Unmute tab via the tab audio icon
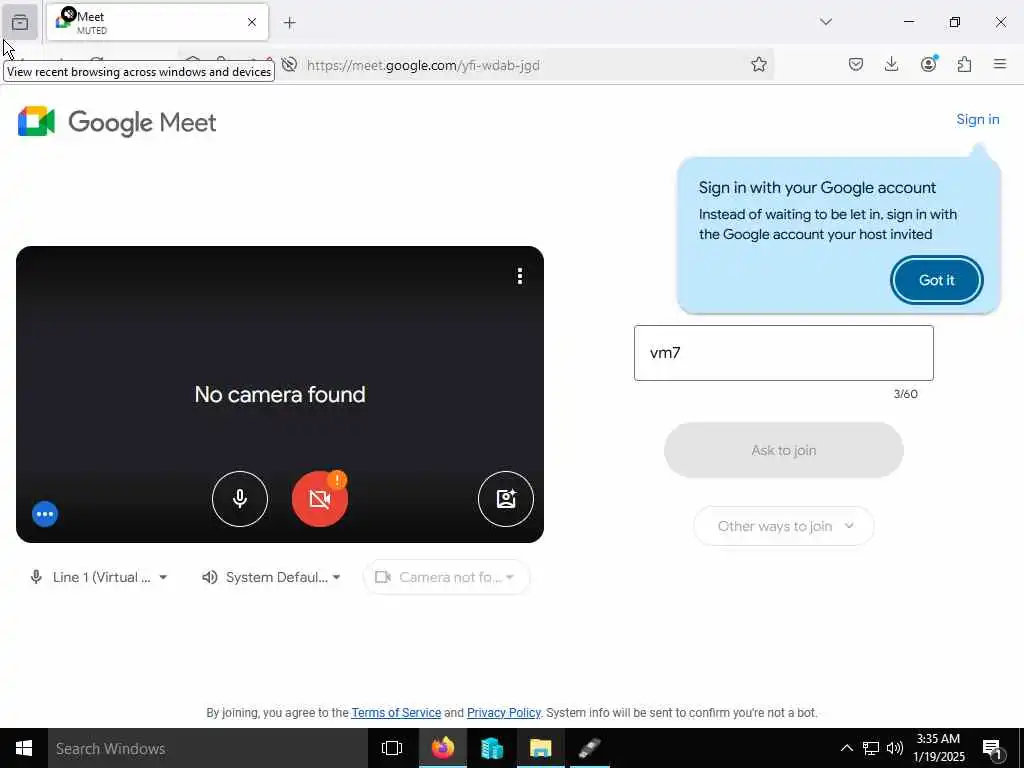The width and height of the screenshot is (1024, 768). tap(69, 14)
